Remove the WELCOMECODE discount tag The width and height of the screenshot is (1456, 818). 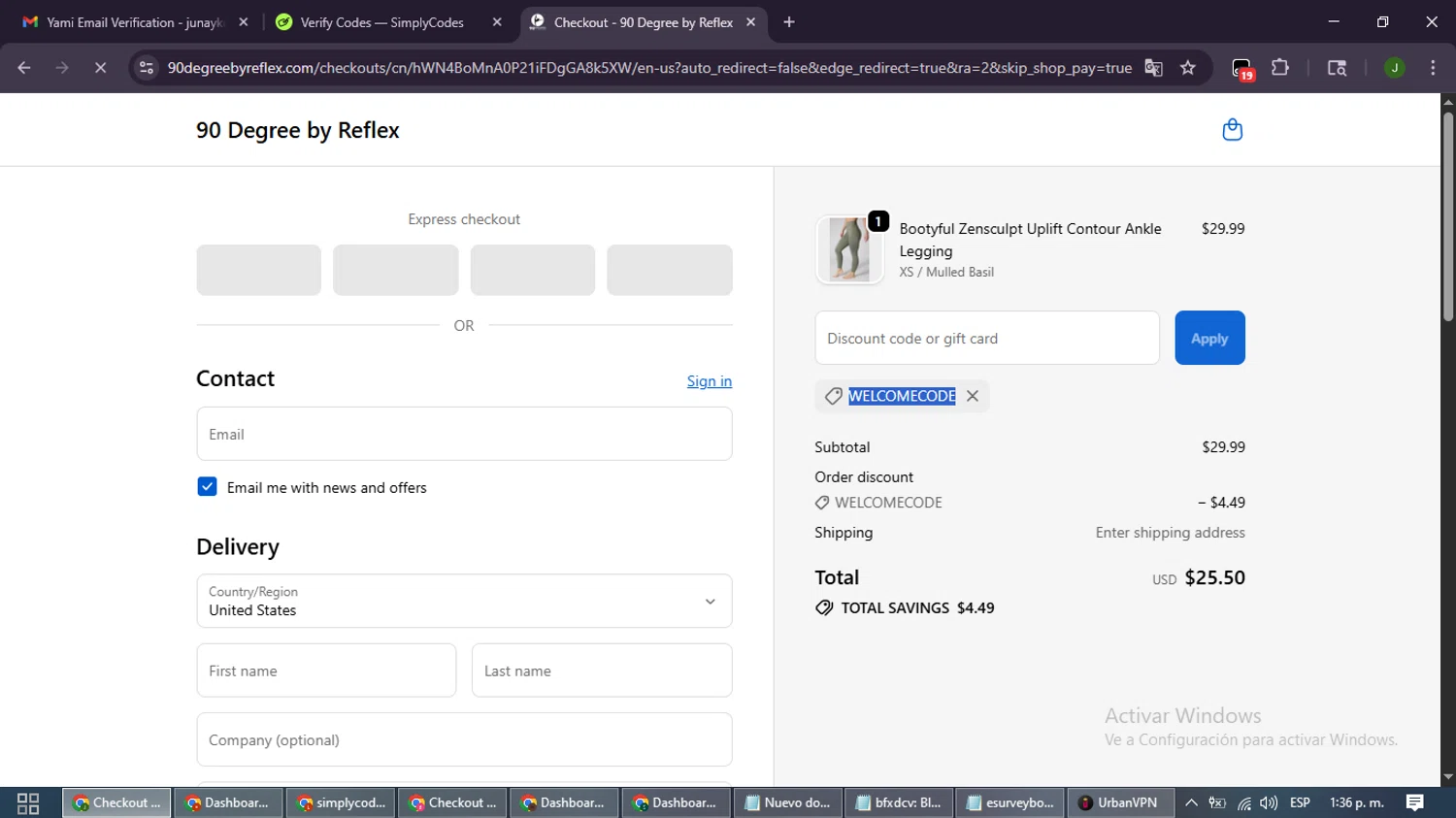click(972, 396)
